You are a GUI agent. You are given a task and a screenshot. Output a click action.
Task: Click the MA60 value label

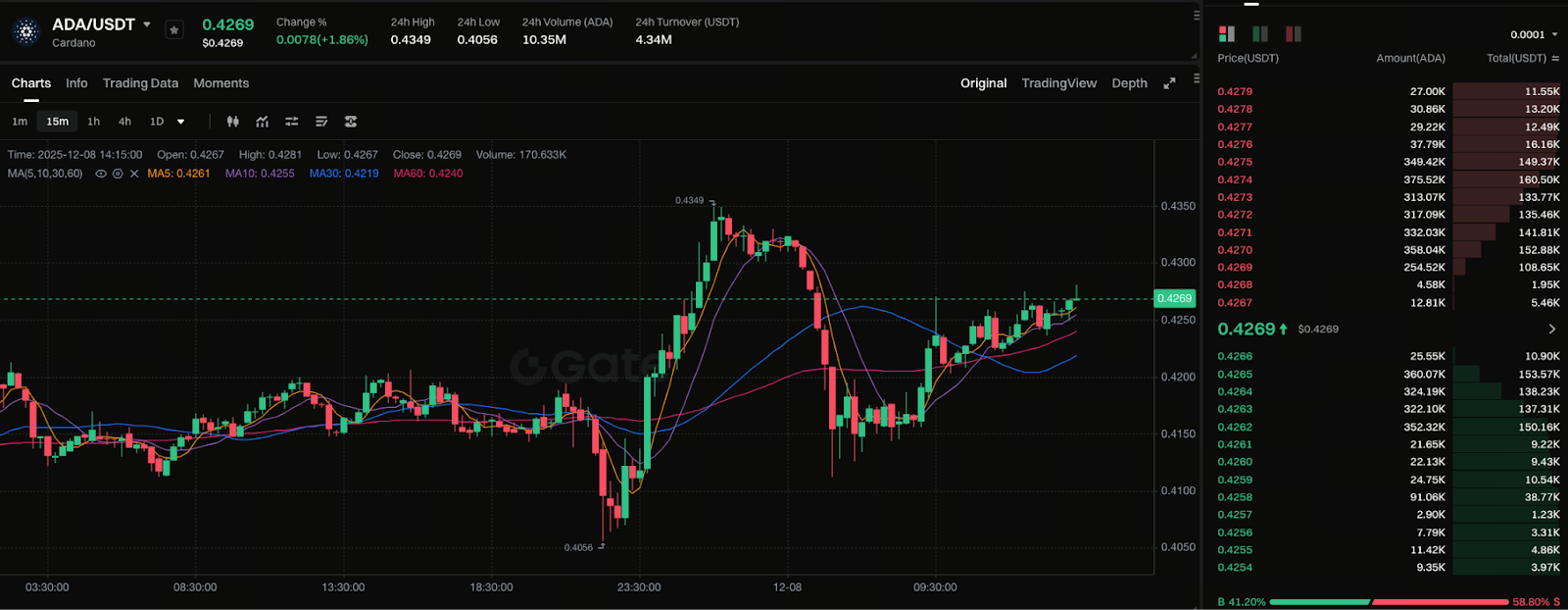(x=428, y=174)
